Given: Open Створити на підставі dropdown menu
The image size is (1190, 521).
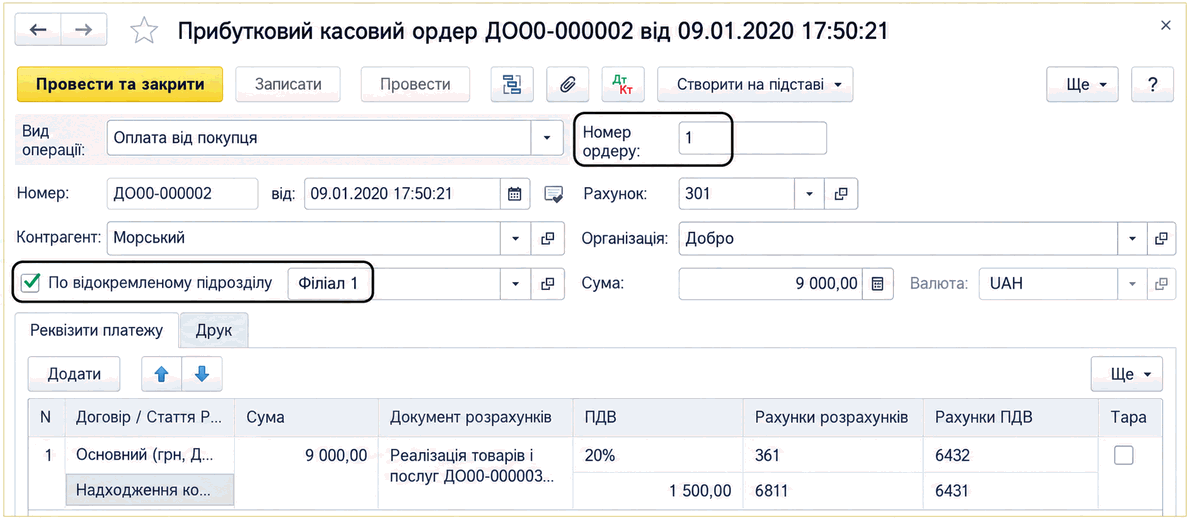Looking at the screenshot, I should coord(754,84).
